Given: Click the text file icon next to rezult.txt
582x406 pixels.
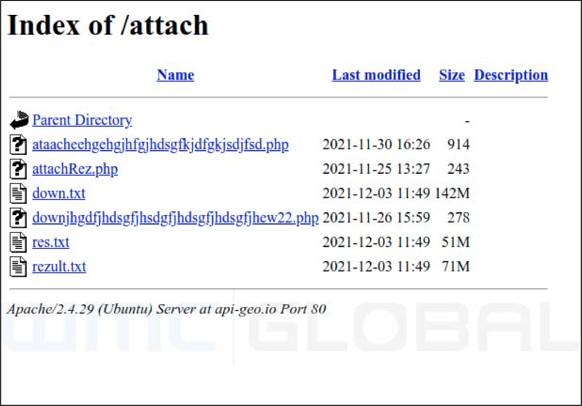Looking at the screenshot, I should pos(18,266).
